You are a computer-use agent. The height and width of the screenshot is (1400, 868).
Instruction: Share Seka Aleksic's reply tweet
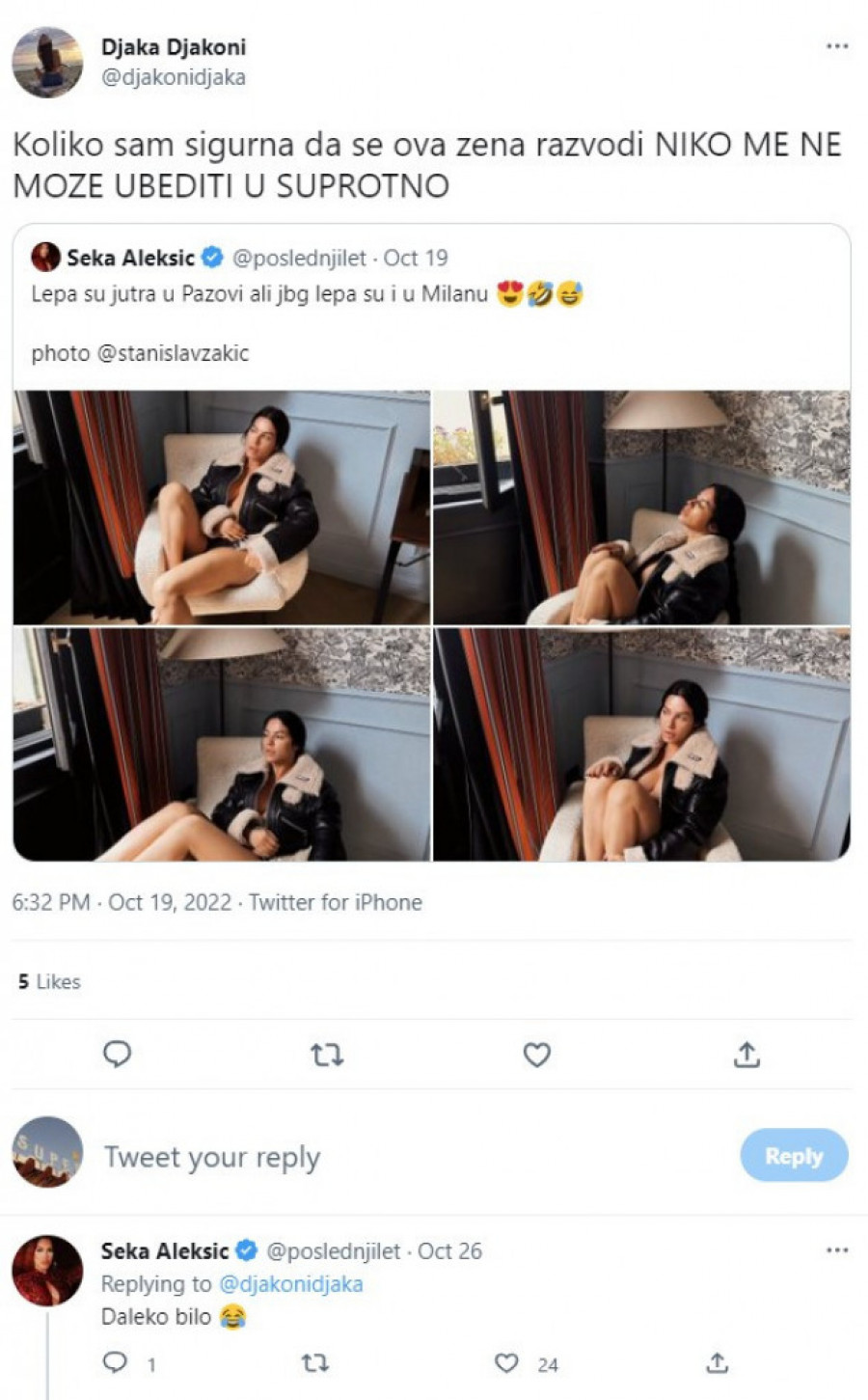(x=718, y=1362)
